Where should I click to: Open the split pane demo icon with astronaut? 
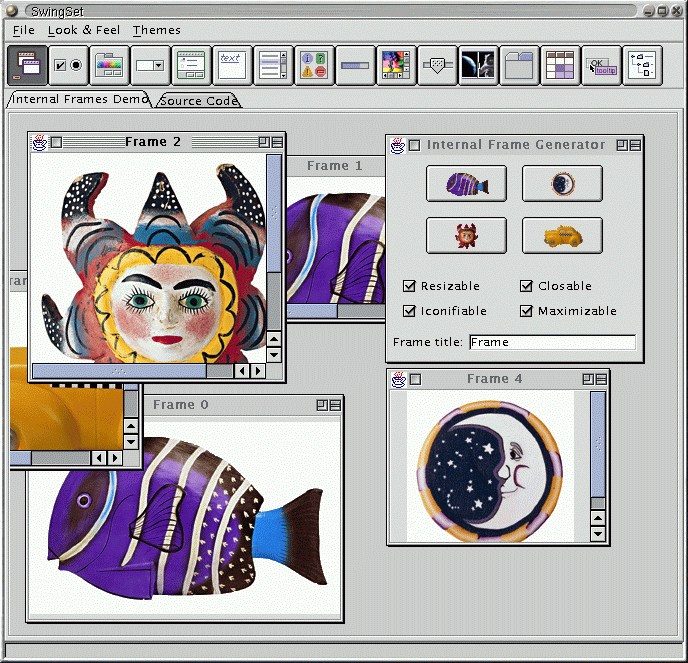478,65
